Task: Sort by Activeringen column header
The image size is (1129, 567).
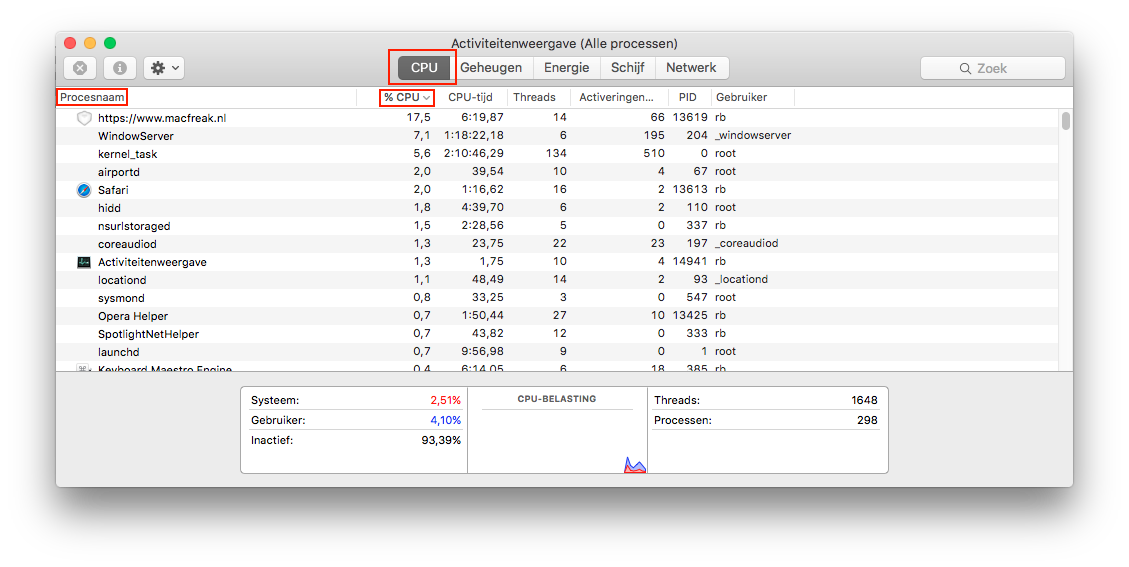Action: (x=616, y=97)
